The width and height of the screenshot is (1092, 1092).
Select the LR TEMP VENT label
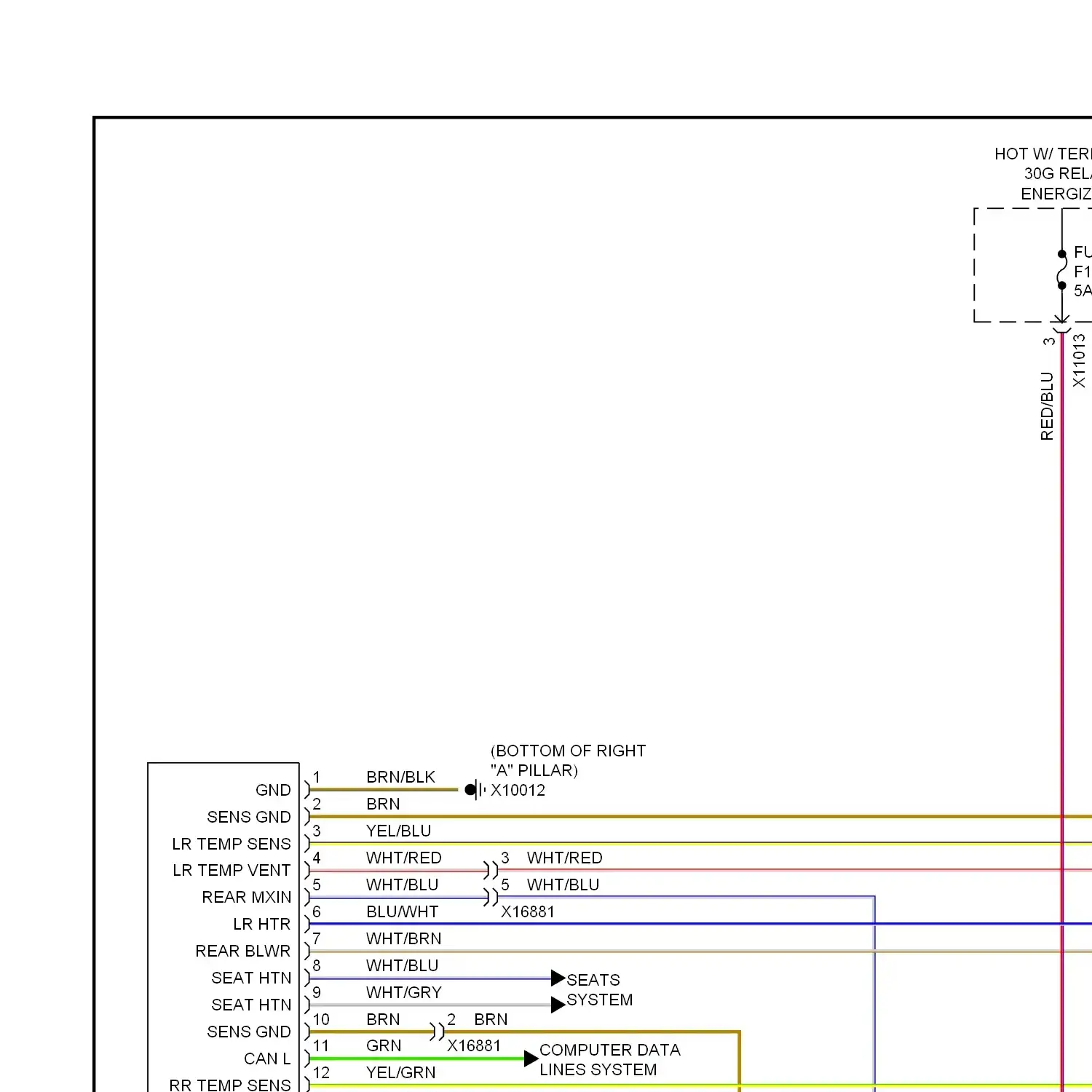click(x=232, y=870)
